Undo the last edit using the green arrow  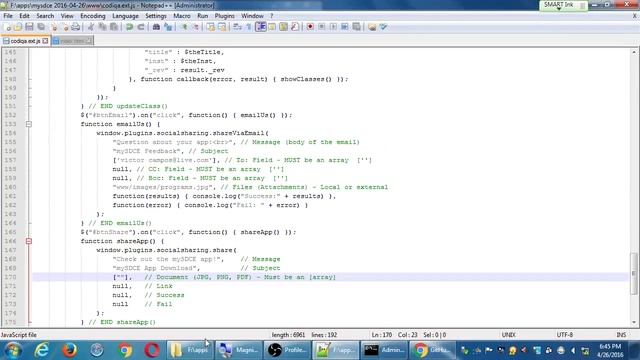pos(129,27)
